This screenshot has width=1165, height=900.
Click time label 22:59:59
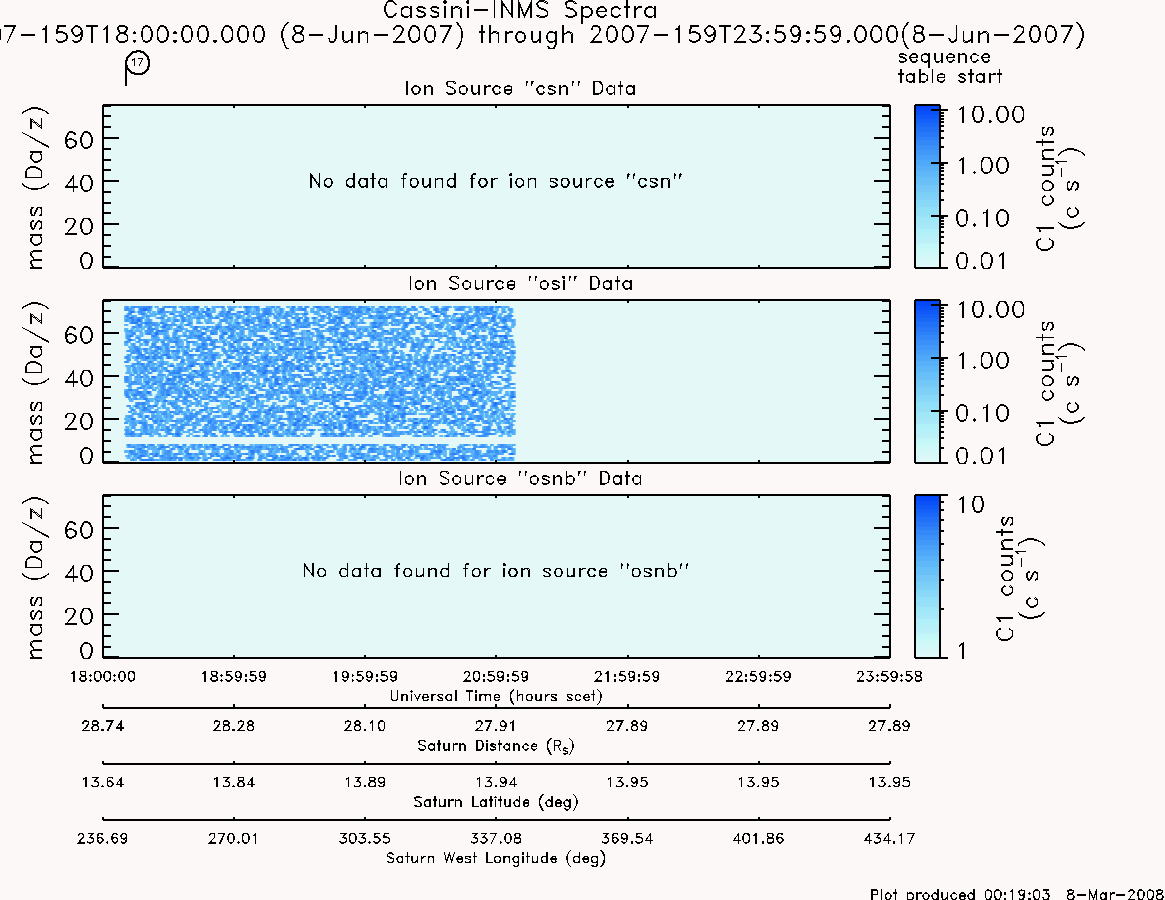tap(758, 676)
